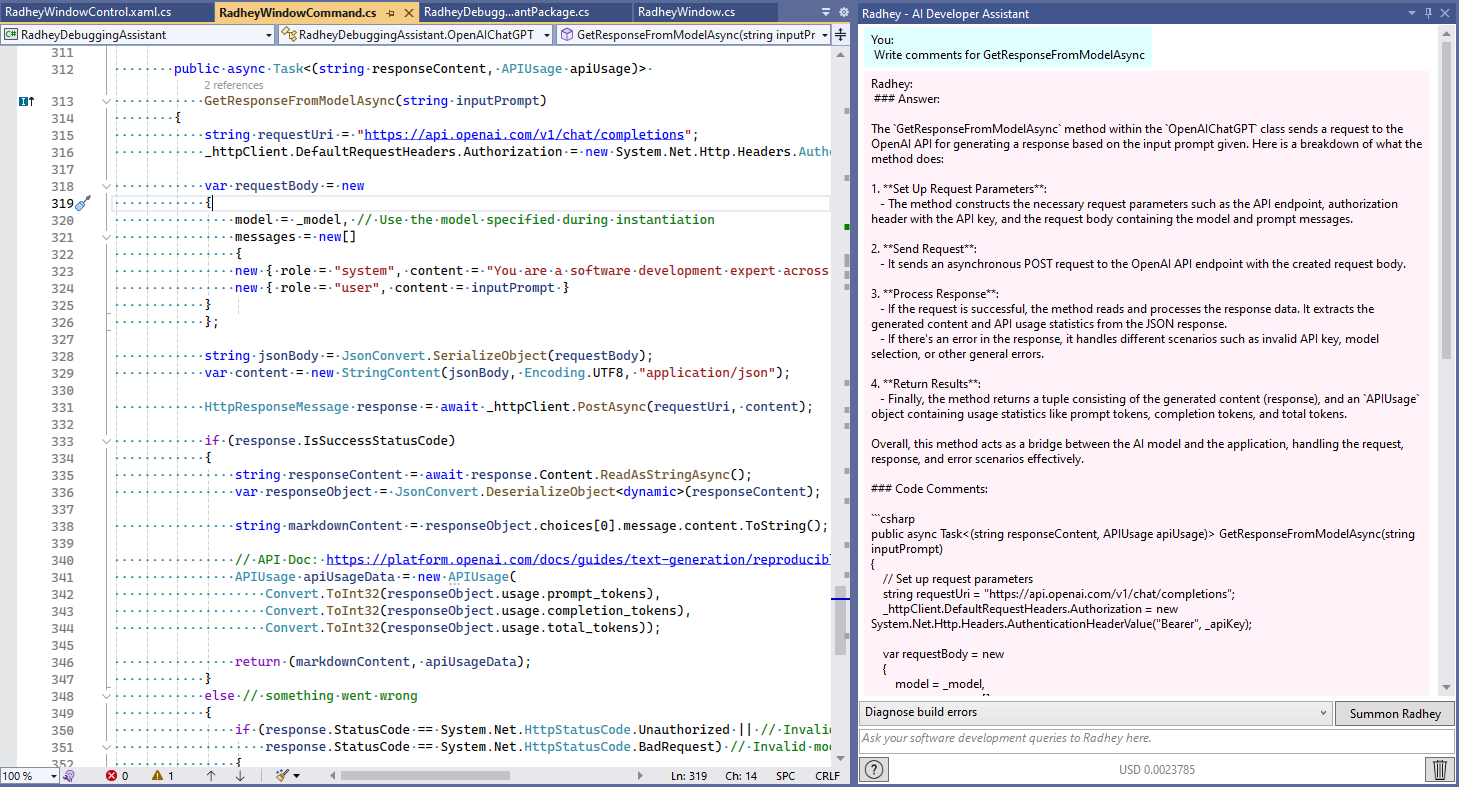The height and width of the screenshot is (787, 1459).
Task: Click the split editor window icon
Action: point(840,35)
